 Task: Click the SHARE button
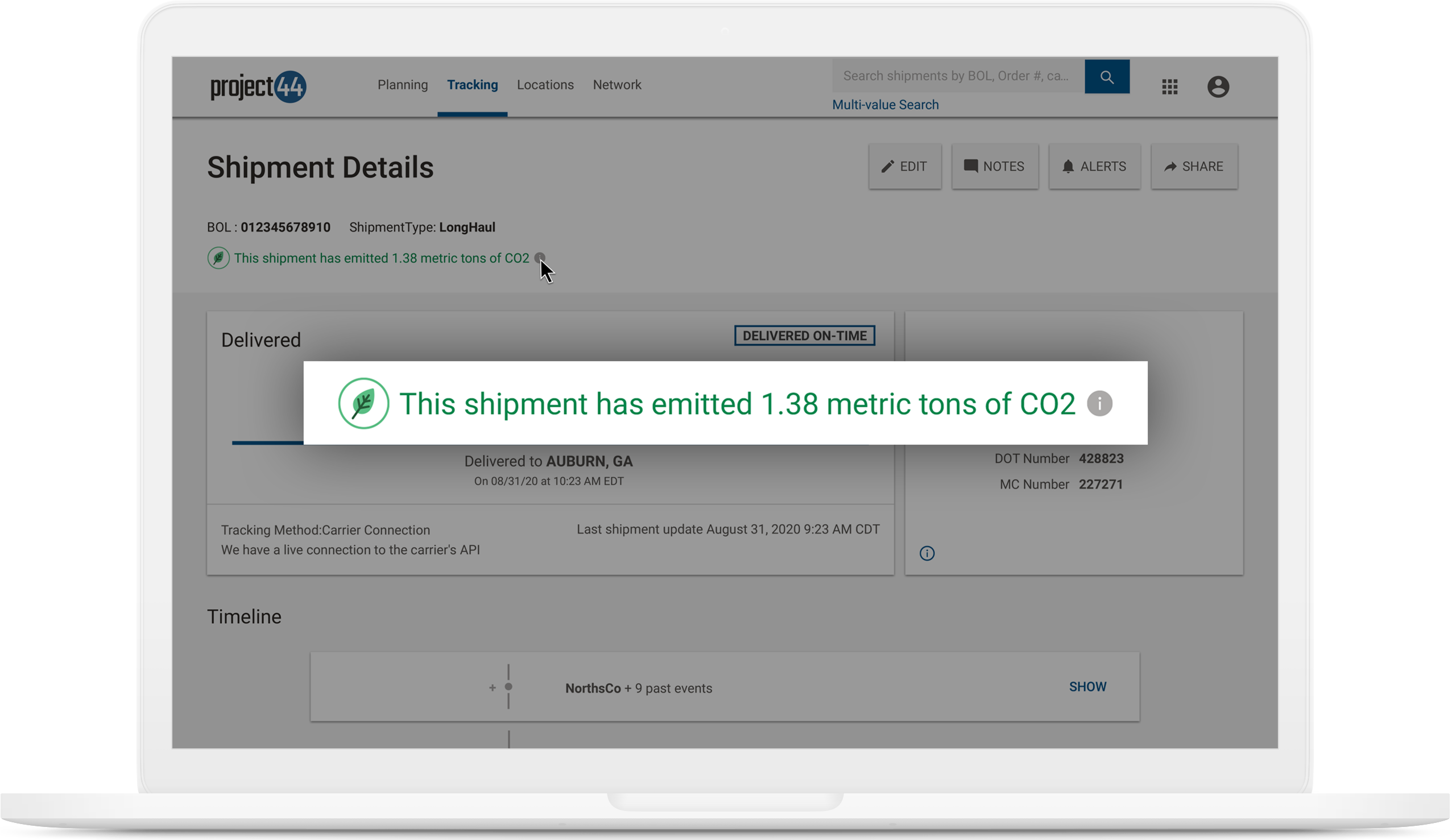point(1194,167)
